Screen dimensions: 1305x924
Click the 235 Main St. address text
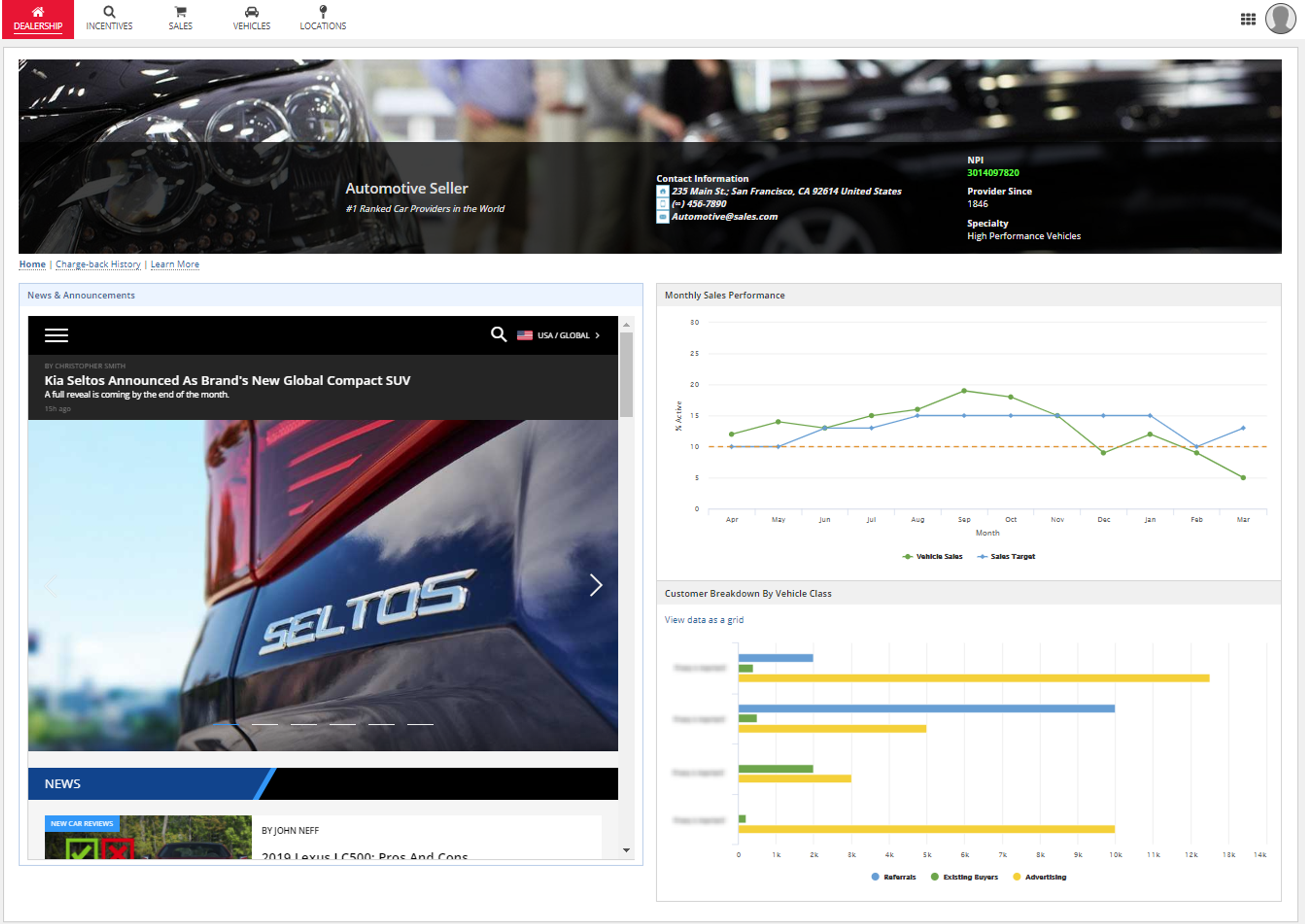786,192
